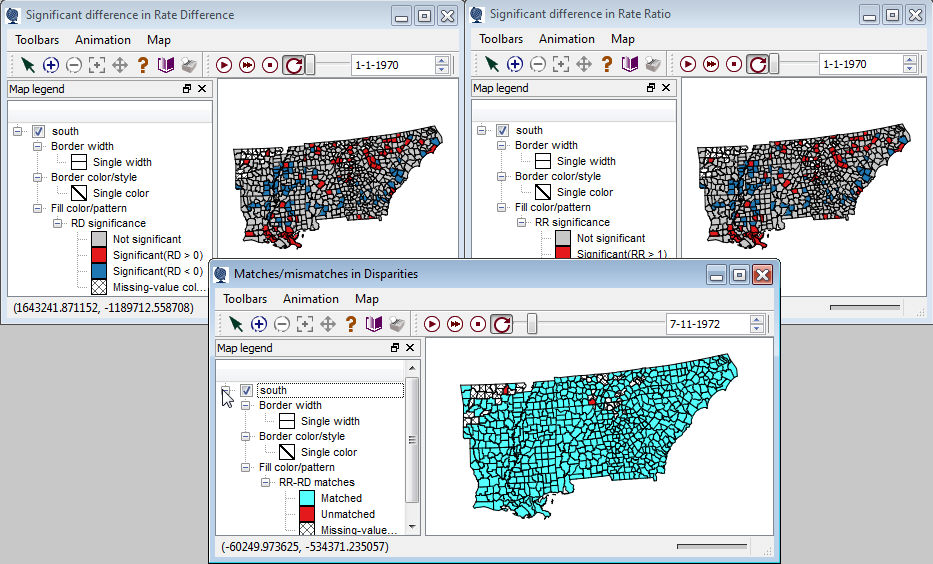Select pan tool in Disparities window
This screenshot has width=933, height=564.
[x=328, y=324]
